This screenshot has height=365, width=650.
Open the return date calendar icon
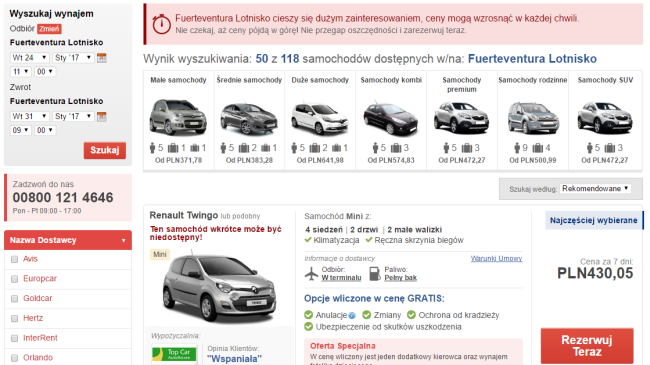pyautogui.click(x=102, y=117)
